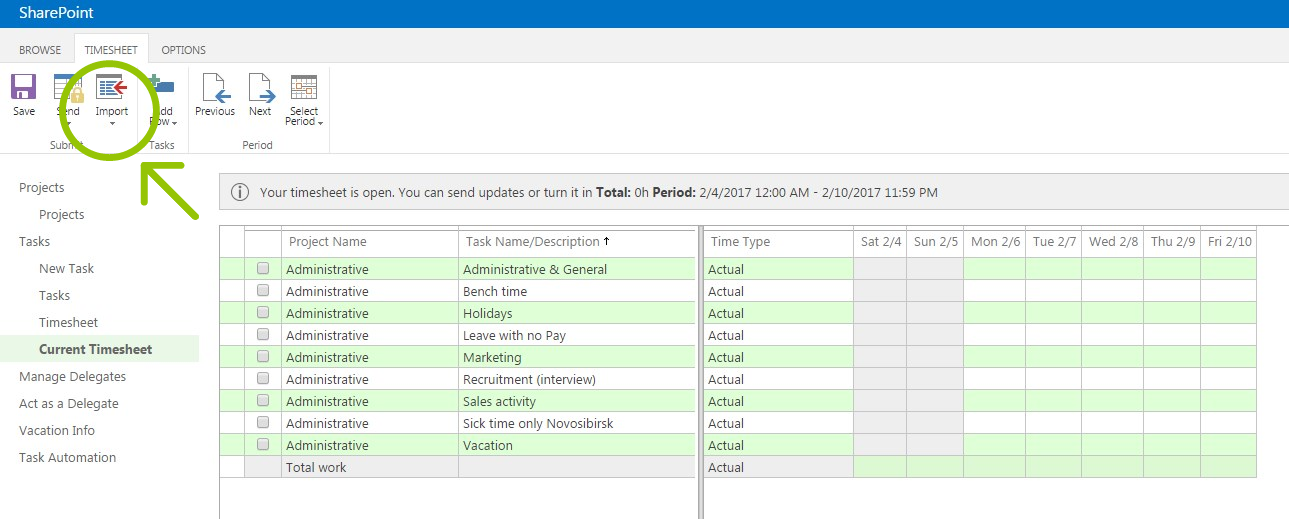The image size is (1289, 519).
Task: Tick checkbox for Leave with no Pay
Action: pyautogui.click(x=263, y=334)
